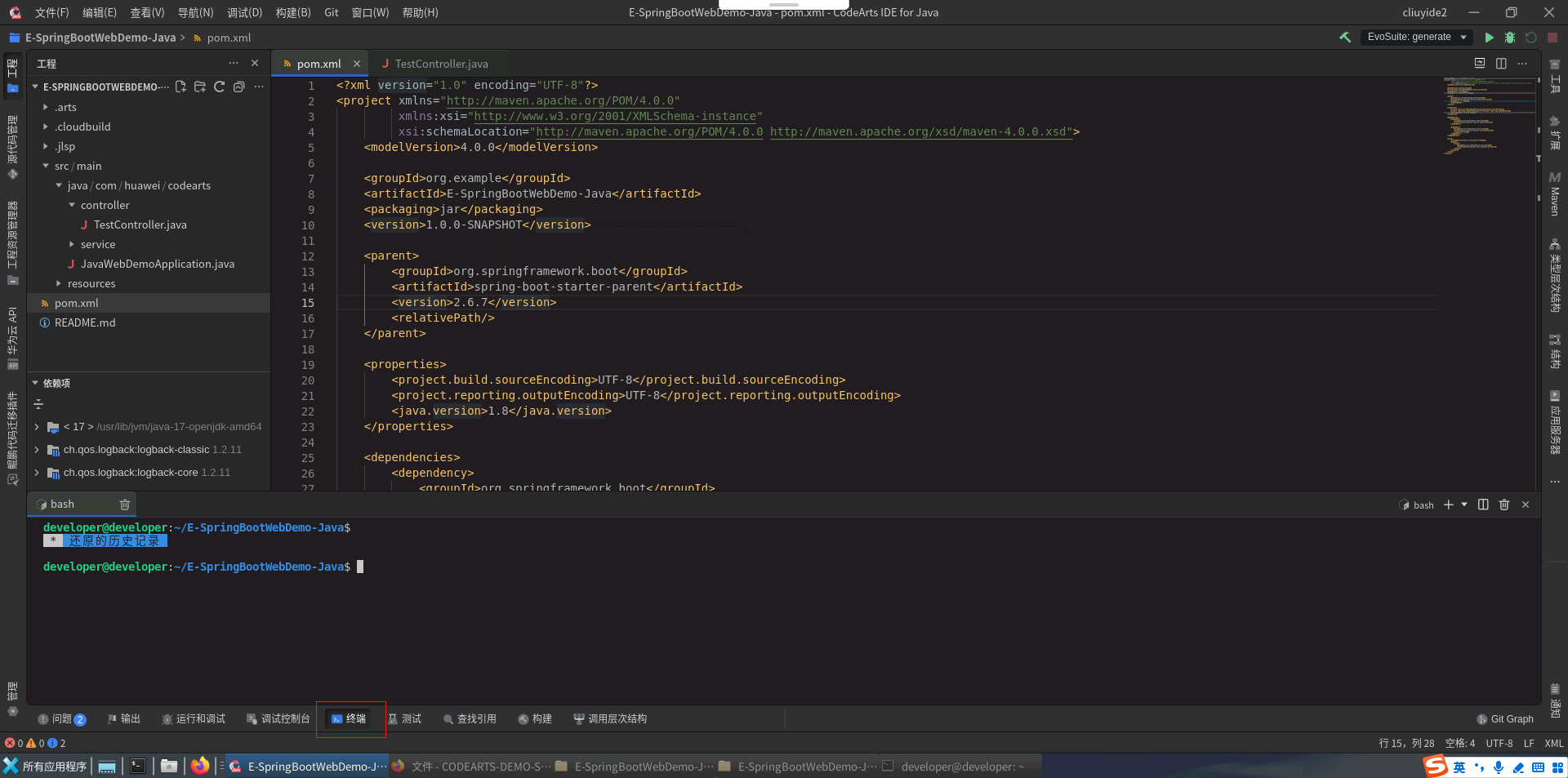Click the red stop button in toolbar
The width and height of the screenshot is (1568, 778).
click(1552, 38)
